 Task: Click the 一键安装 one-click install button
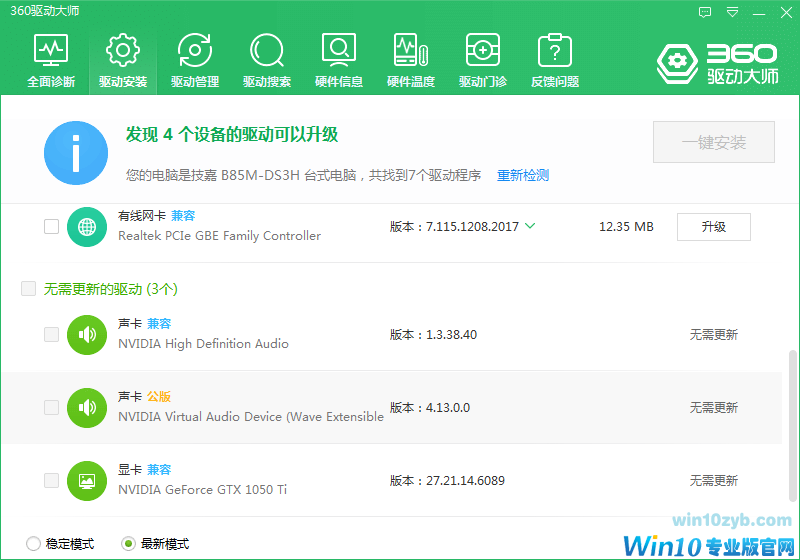(x=714, y=142)
